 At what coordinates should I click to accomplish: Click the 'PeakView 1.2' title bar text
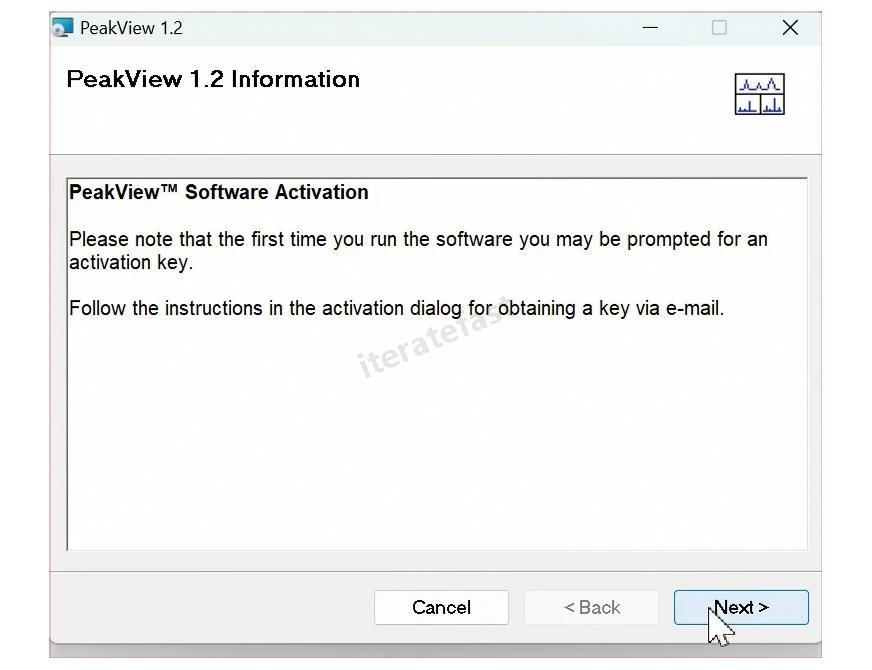131,28
